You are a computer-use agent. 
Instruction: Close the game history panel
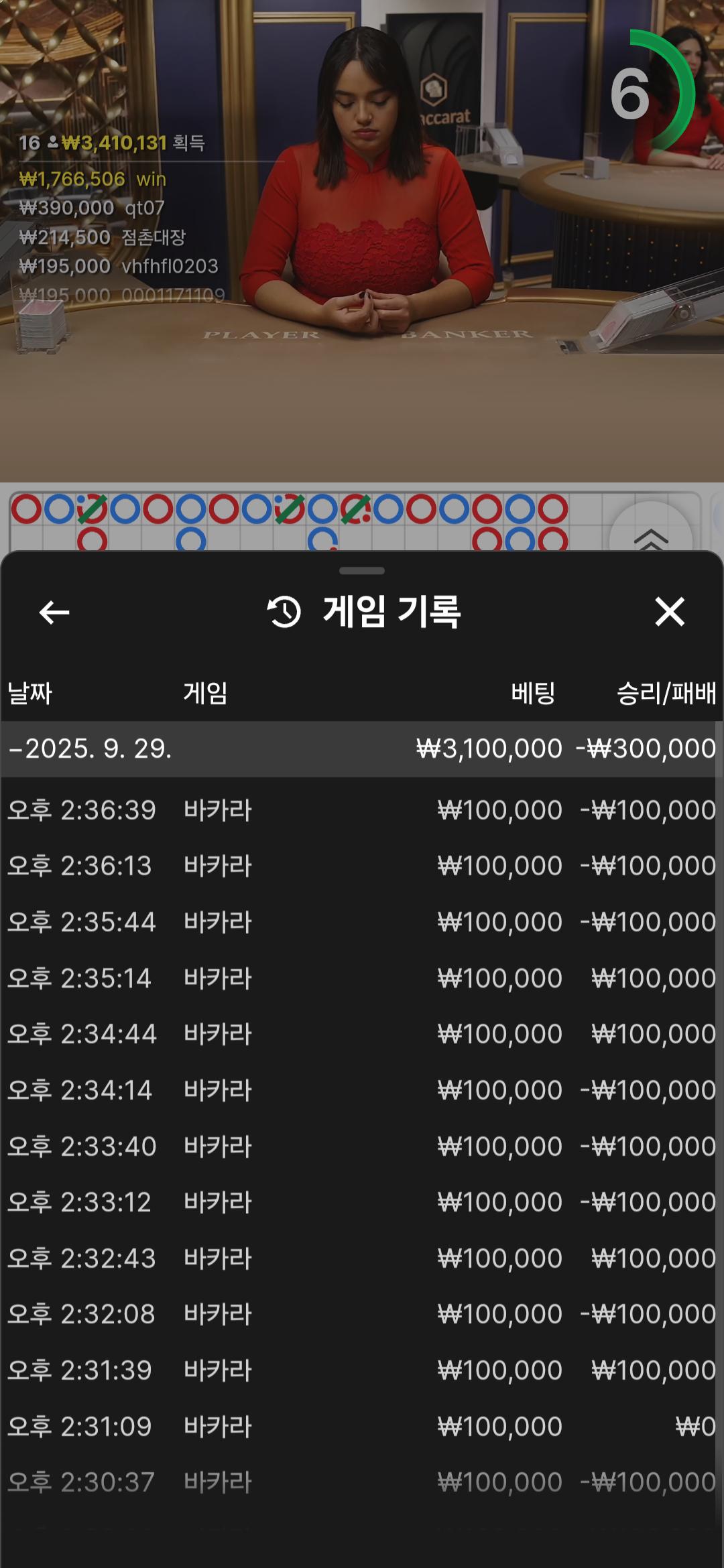click(x=669, y=612)
